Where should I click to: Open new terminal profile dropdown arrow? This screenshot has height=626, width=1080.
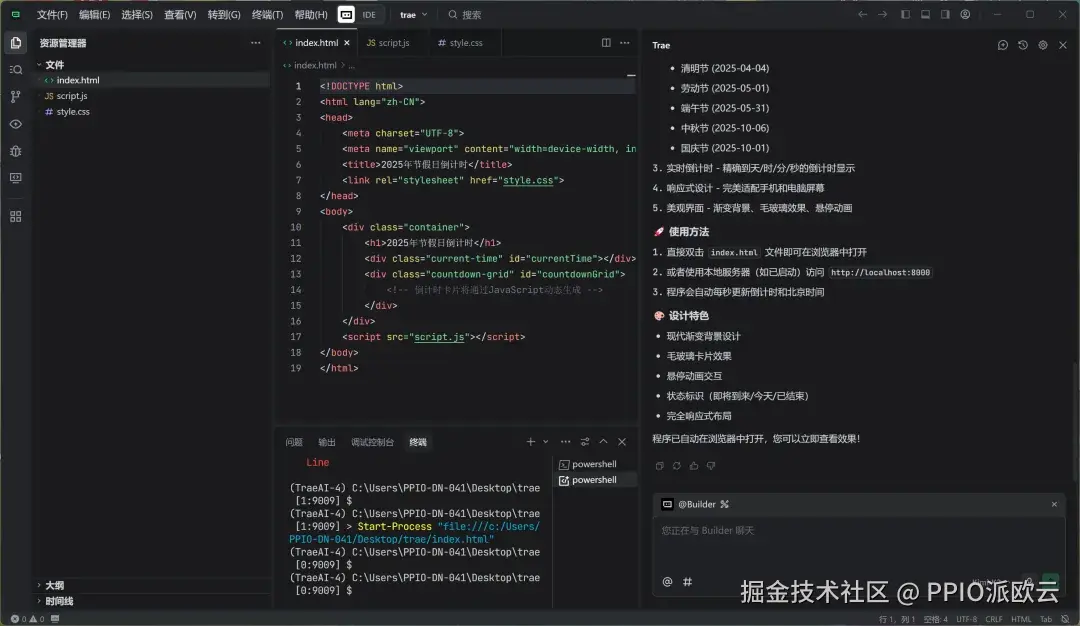click(546, 441)
